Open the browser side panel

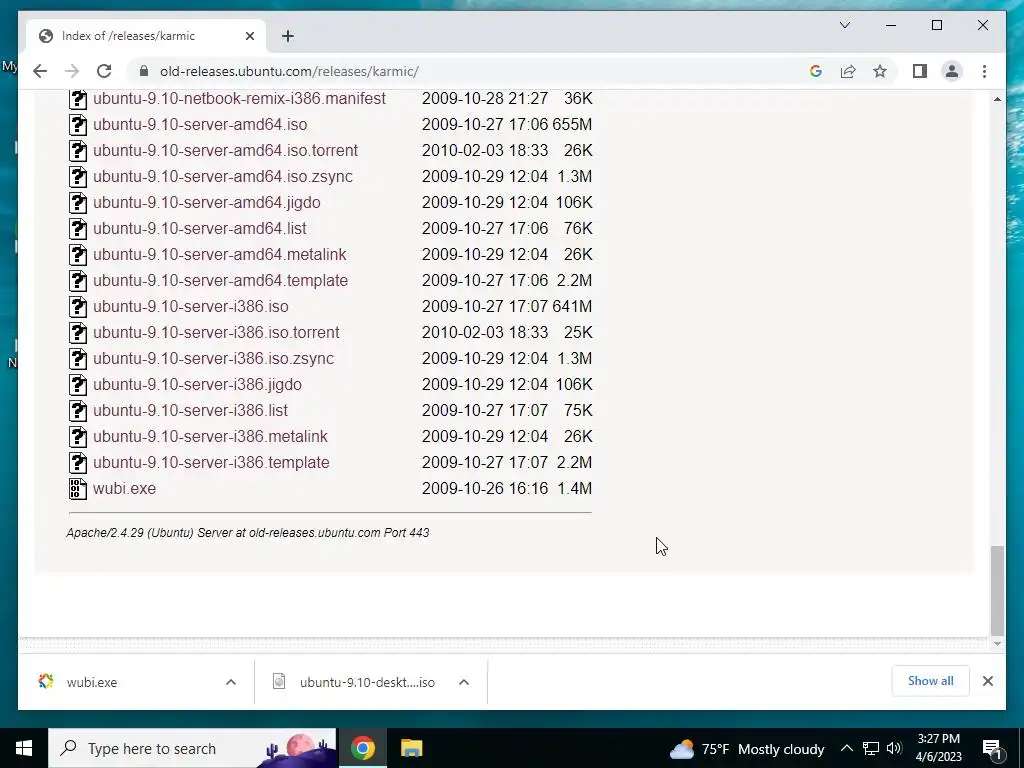point(920,71)
